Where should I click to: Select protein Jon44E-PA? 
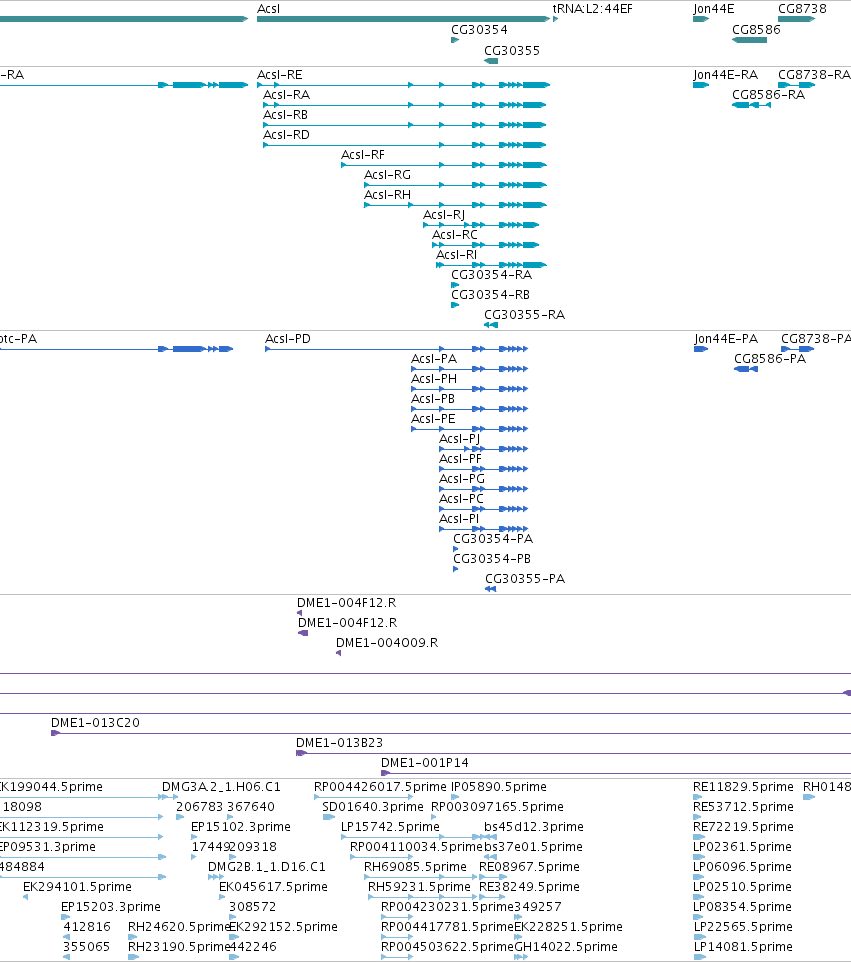point(726,339)
